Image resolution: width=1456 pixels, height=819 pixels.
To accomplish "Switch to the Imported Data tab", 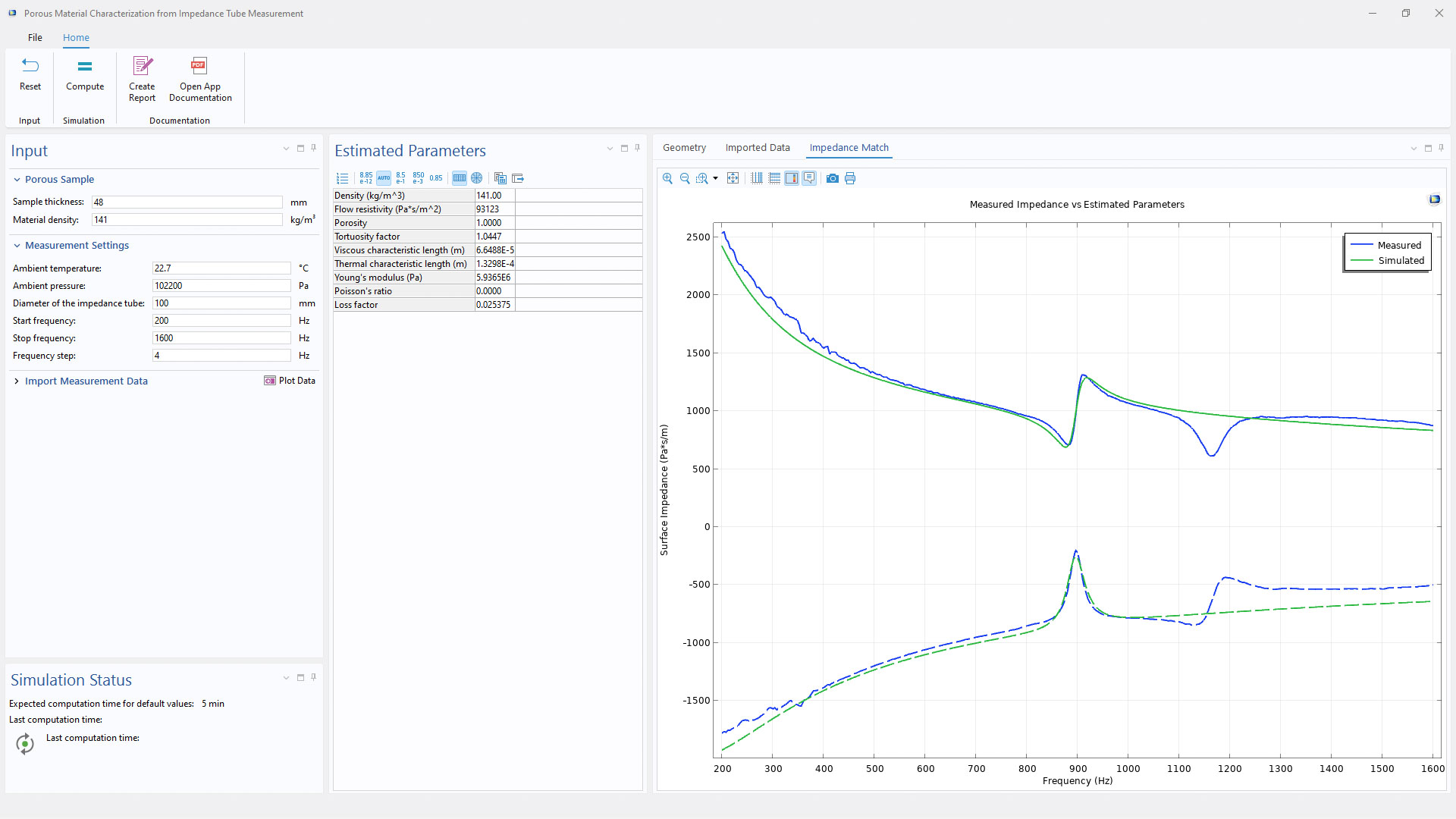I will point(757,147).
